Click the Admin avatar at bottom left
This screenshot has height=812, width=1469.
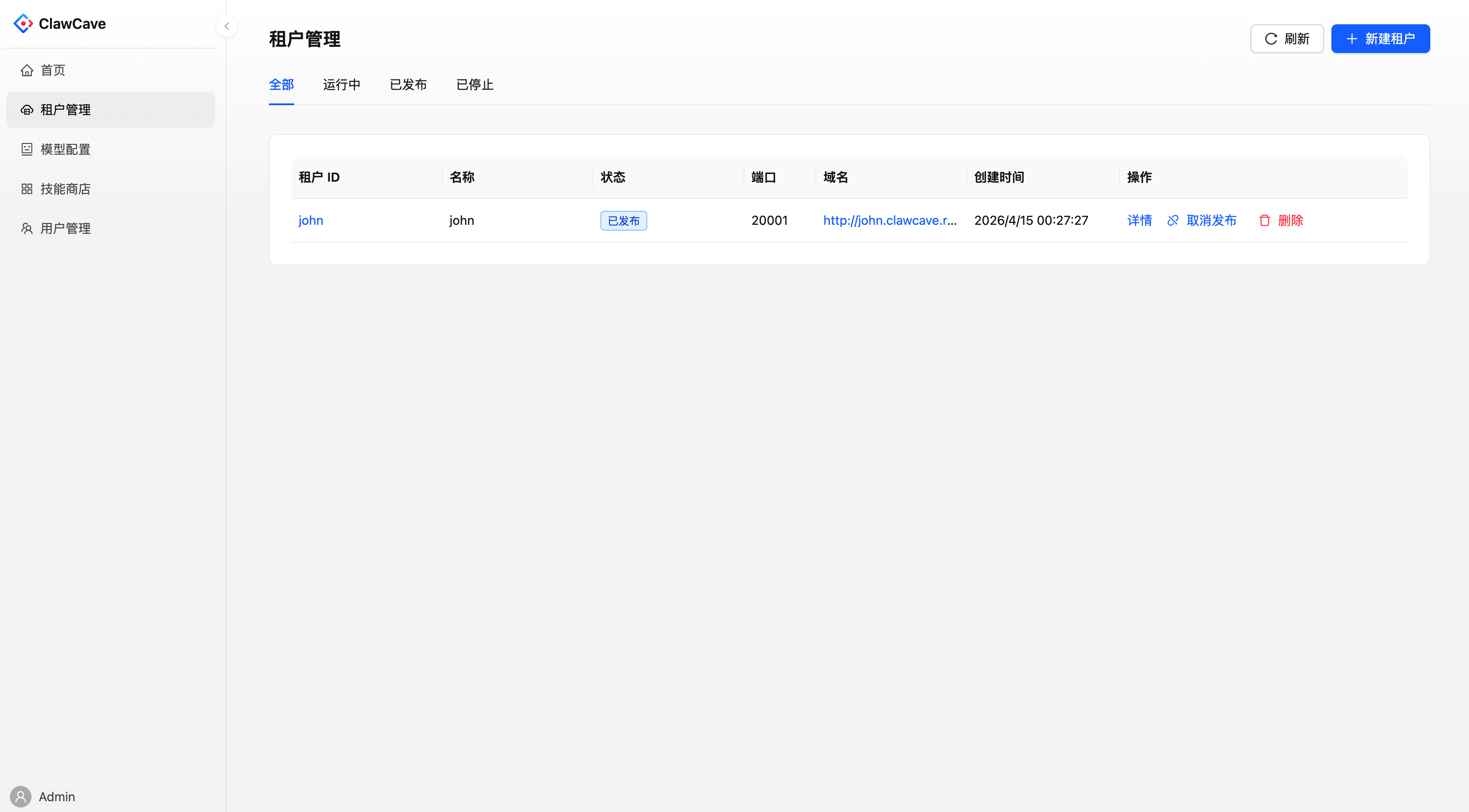(22, 797)
